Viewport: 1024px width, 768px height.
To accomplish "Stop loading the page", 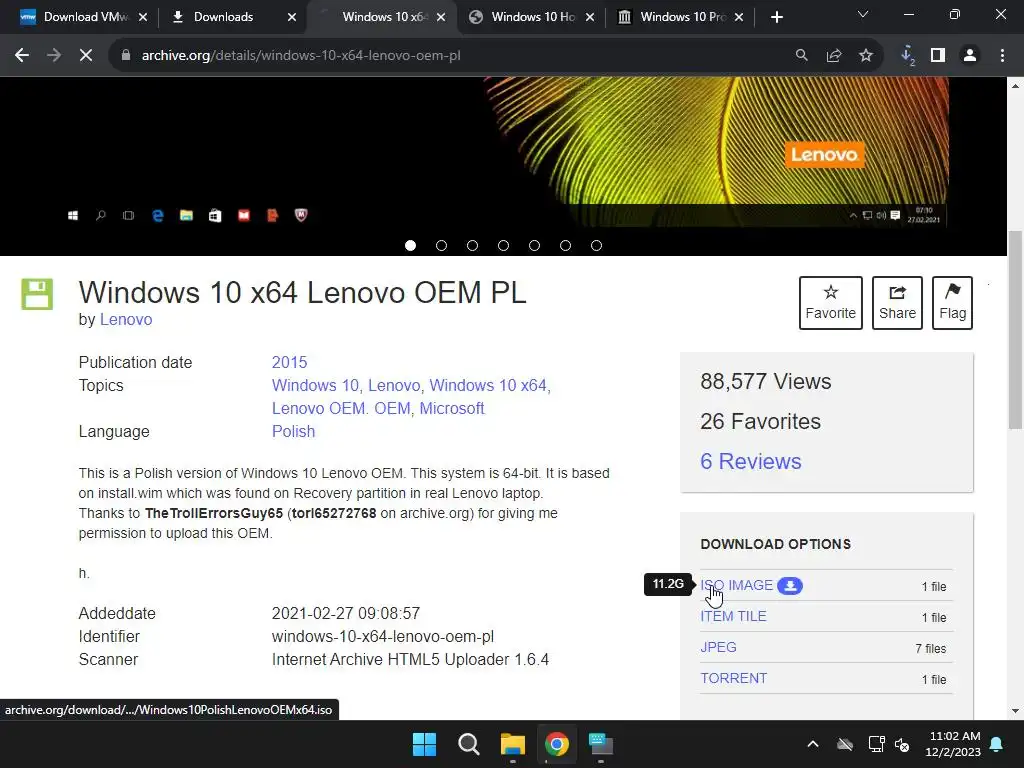I will (86, 56).
